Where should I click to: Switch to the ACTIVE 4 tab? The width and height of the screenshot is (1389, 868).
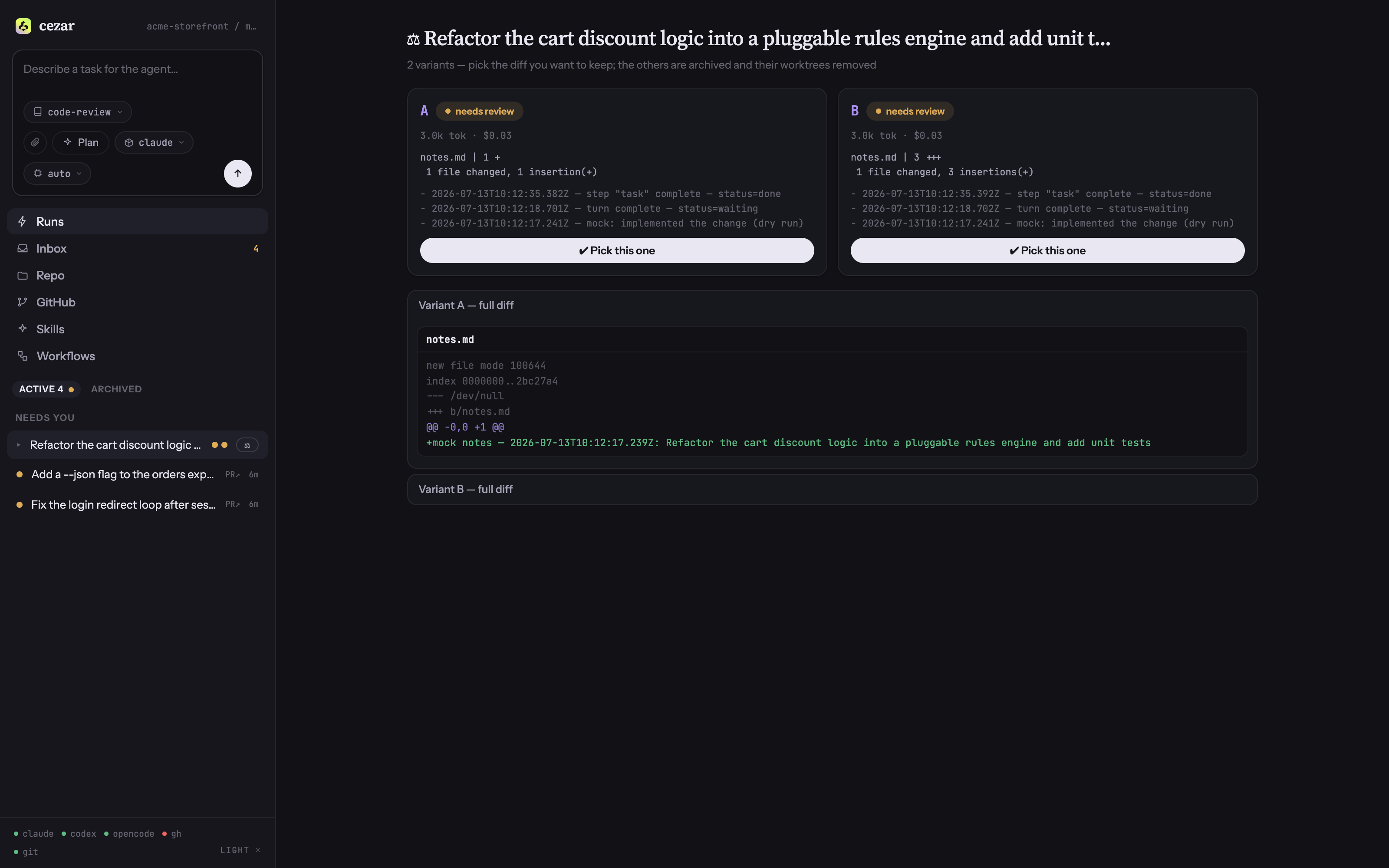pyautogui.click(x=46, y=389)
